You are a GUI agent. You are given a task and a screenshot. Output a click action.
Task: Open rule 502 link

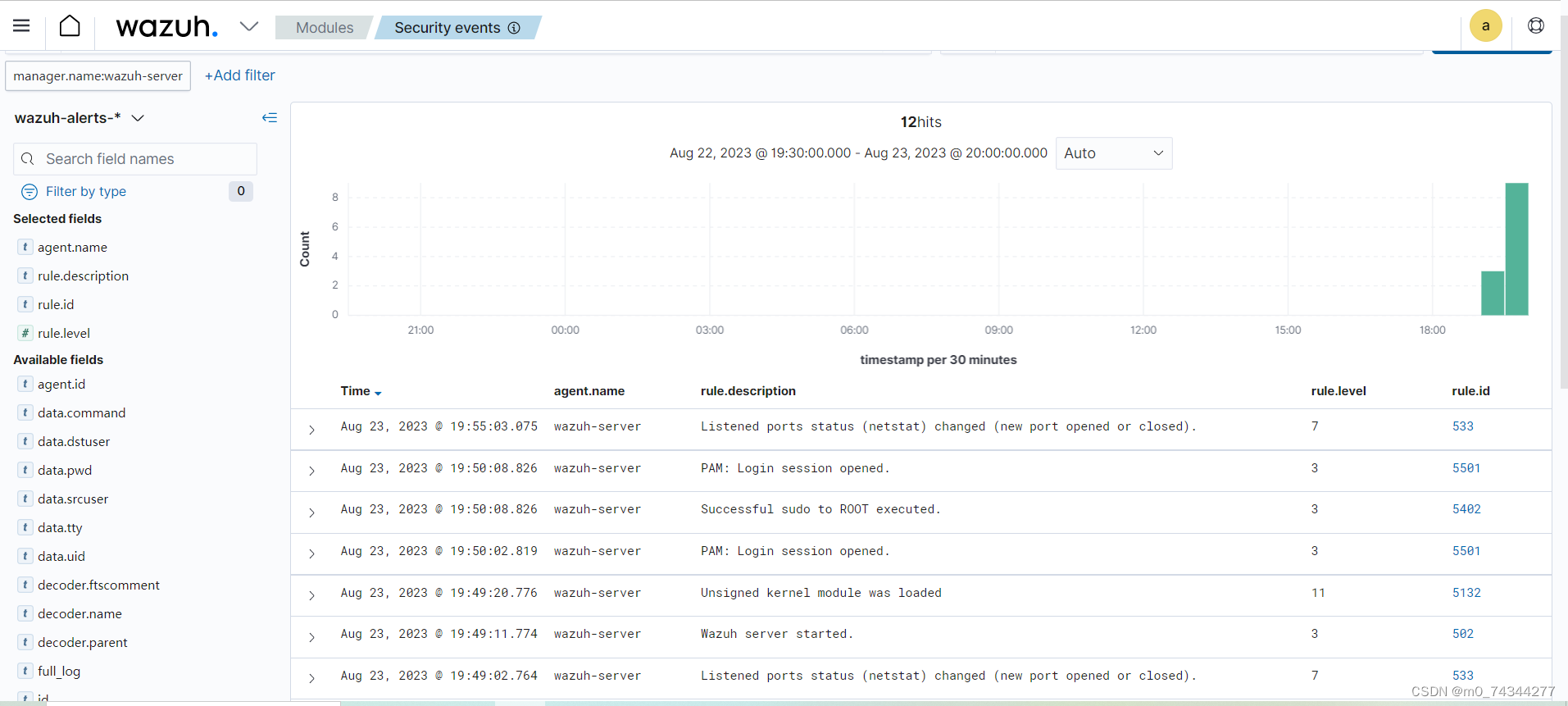1463,634
